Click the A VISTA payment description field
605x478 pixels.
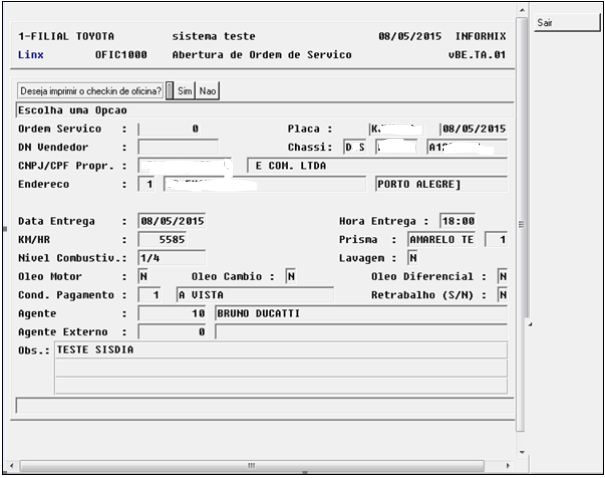pyautogui.click(x=255, y=295)
